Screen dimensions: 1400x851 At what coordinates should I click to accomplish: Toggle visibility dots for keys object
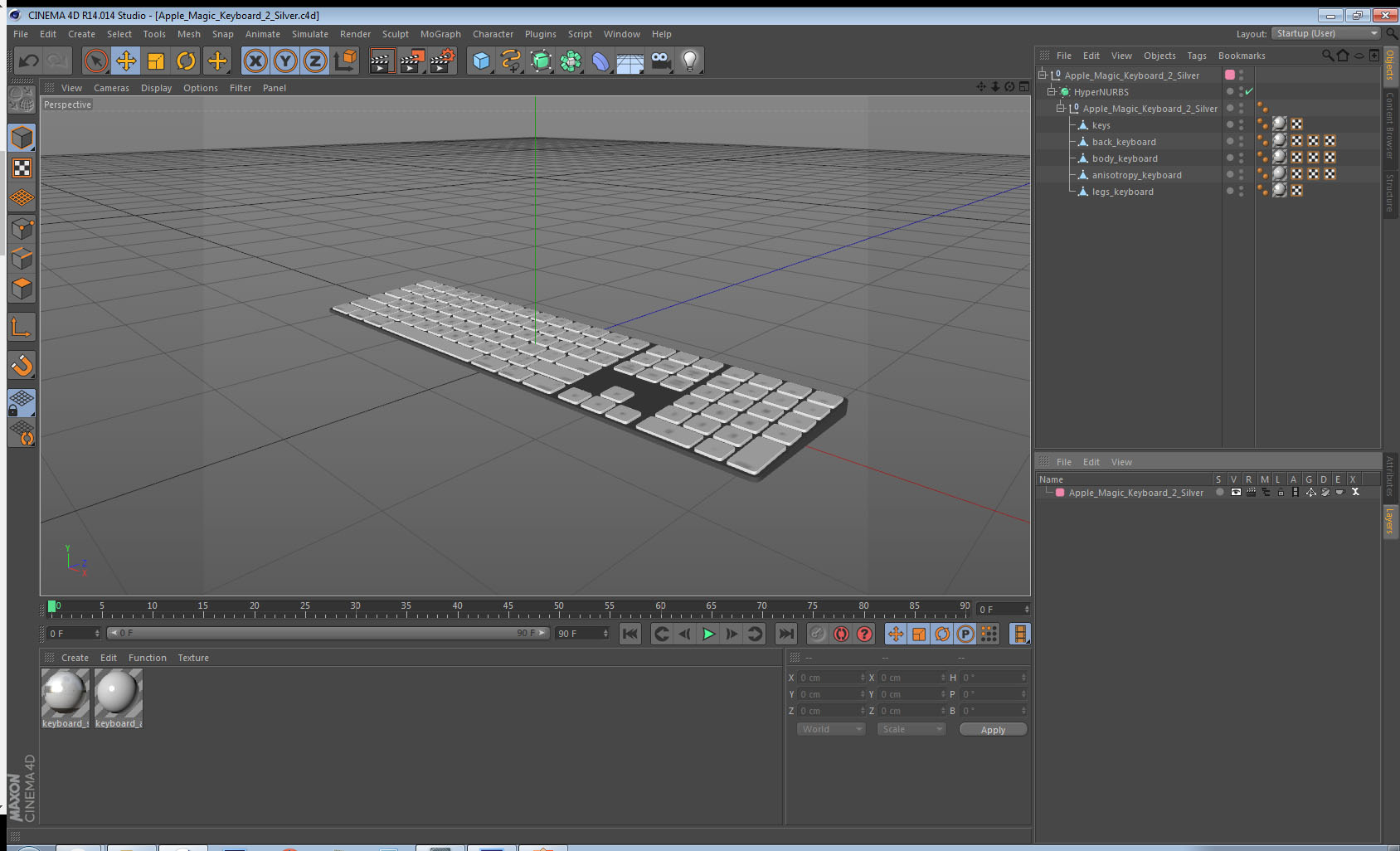pyautogui.click(x=1241, y=125)
